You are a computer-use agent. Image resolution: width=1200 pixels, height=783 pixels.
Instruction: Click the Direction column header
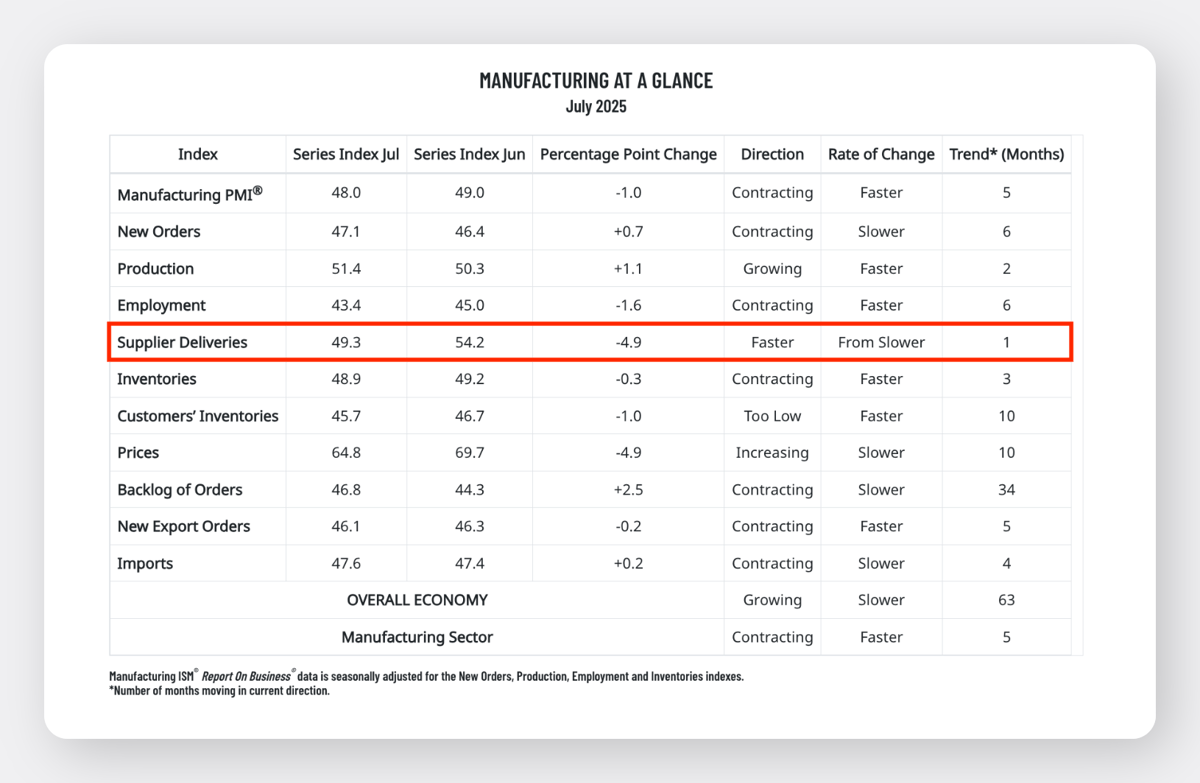772,154
